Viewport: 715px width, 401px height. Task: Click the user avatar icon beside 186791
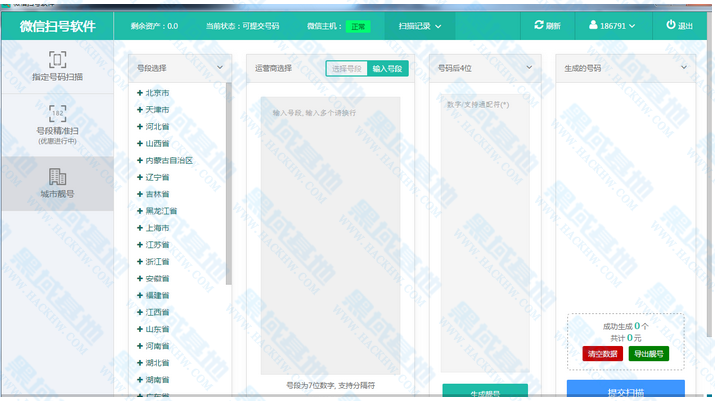[x=593, y=25]
